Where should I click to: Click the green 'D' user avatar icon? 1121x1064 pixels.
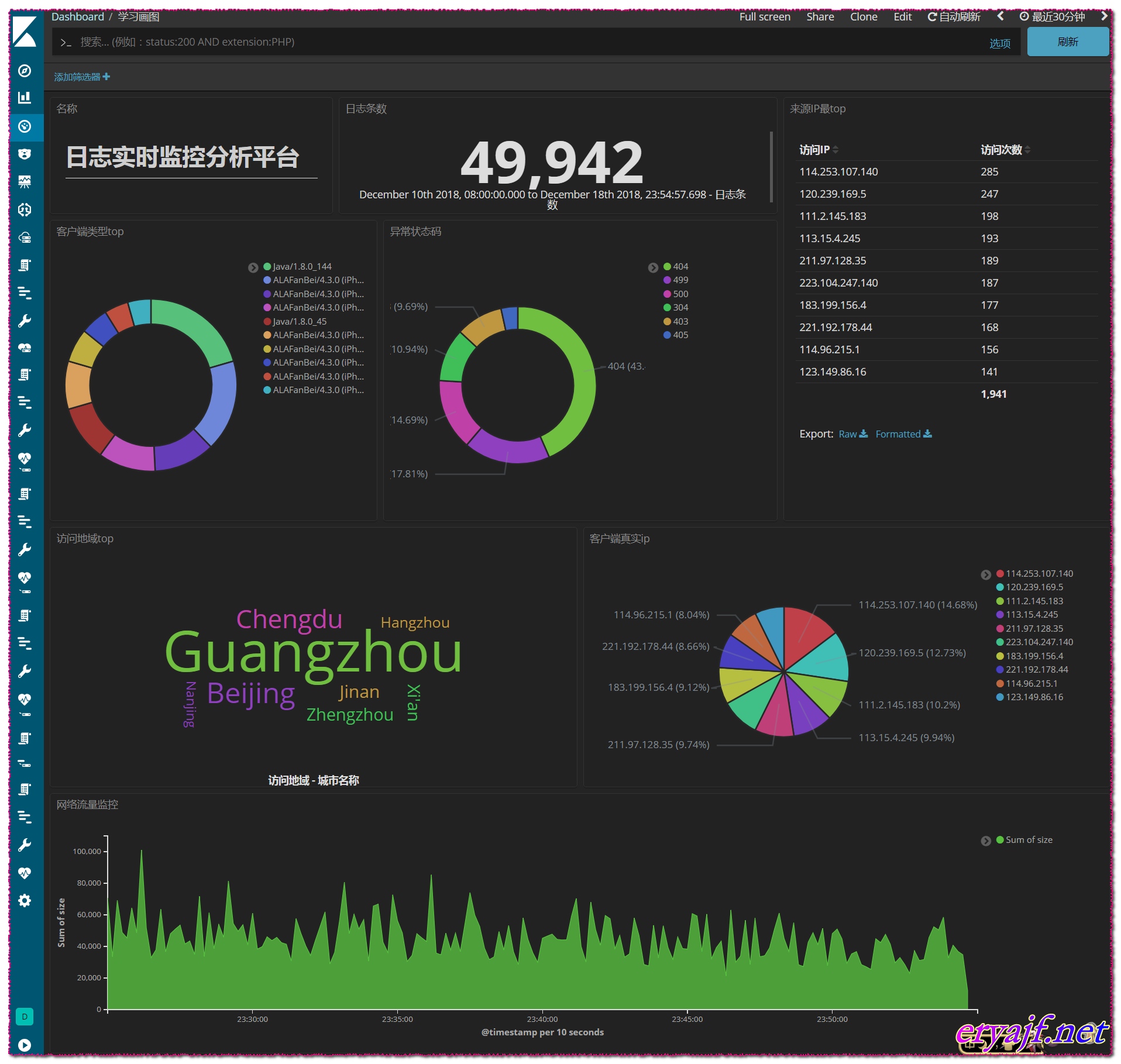coord(25,1017)
